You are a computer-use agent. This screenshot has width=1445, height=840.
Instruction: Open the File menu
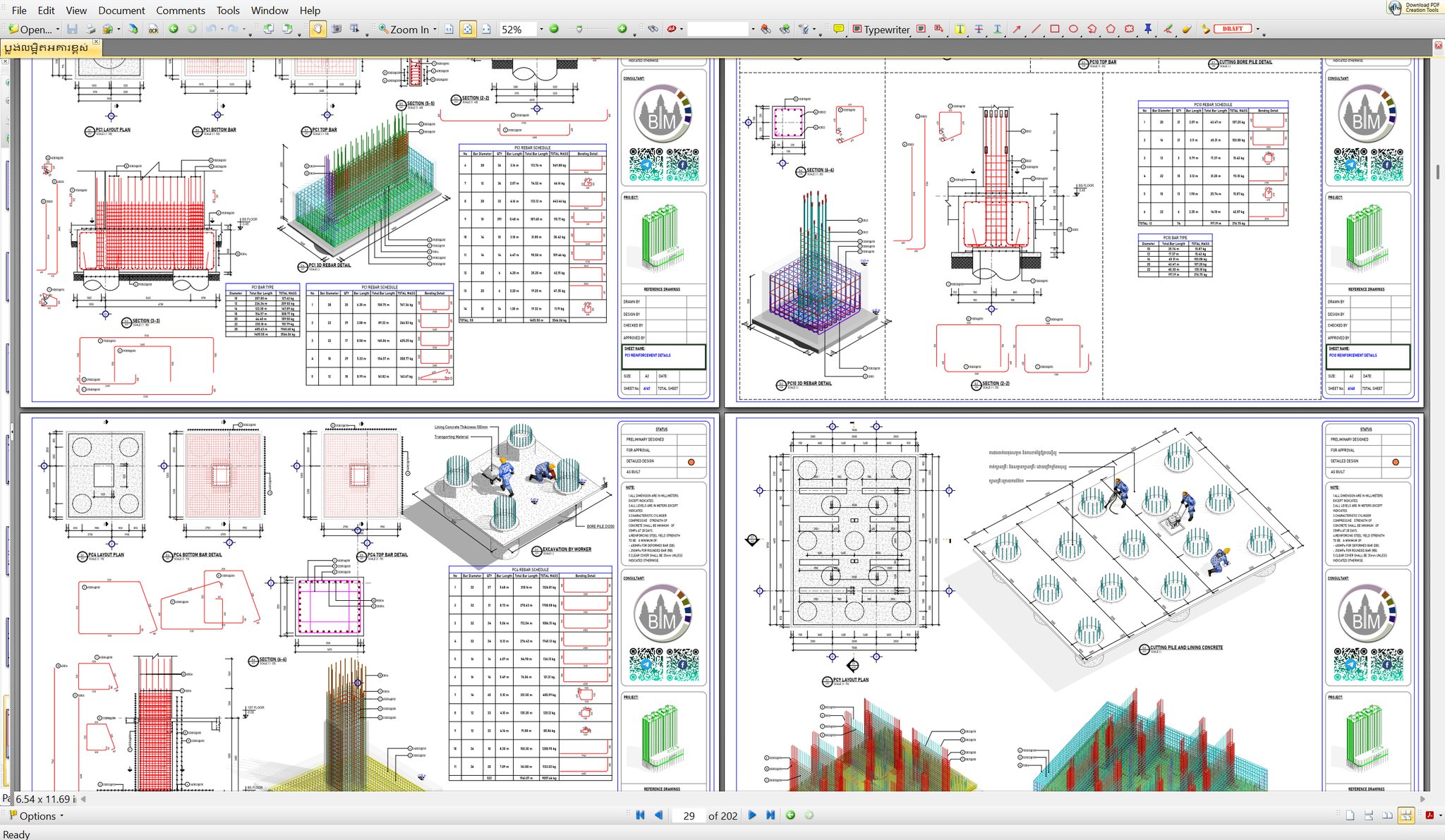(19, 10)
